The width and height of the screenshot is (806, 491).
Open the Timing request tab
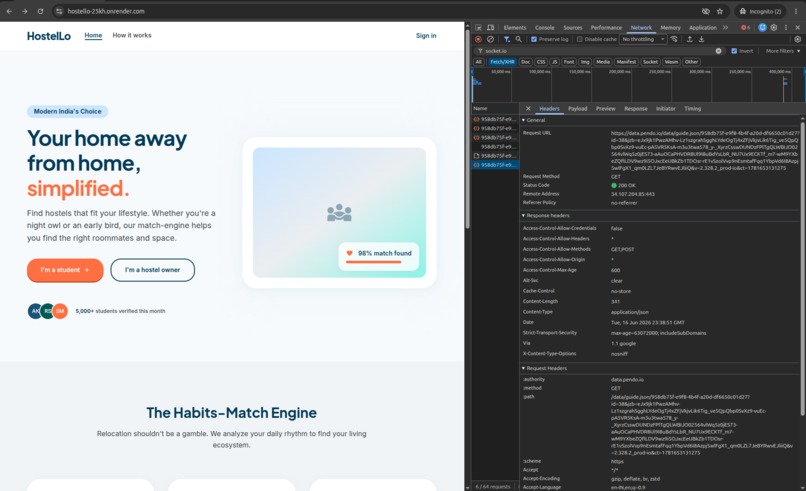coord(692,108)
